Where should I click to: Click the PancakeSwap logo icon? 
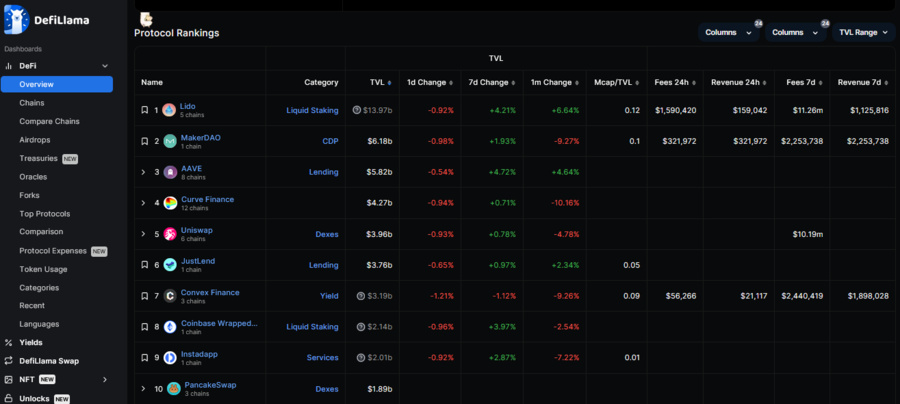pos(174,389)
